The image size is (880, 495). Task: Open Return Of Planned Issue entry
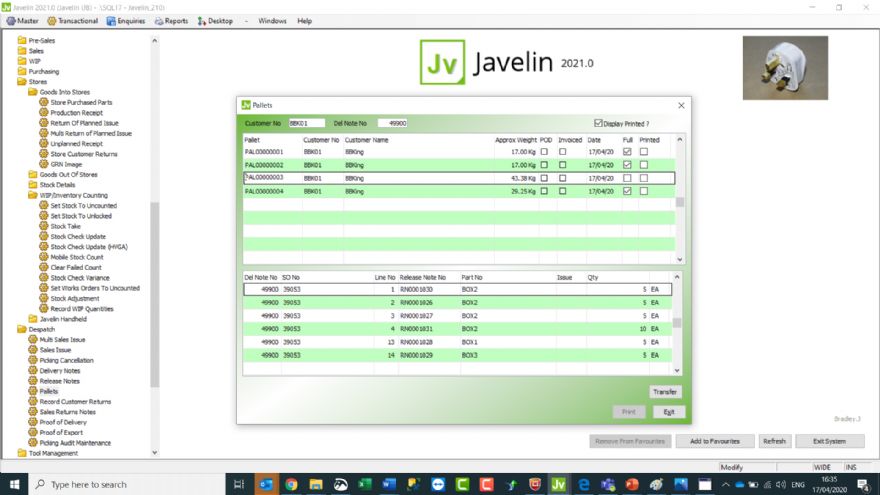click(x=84, y=123)
